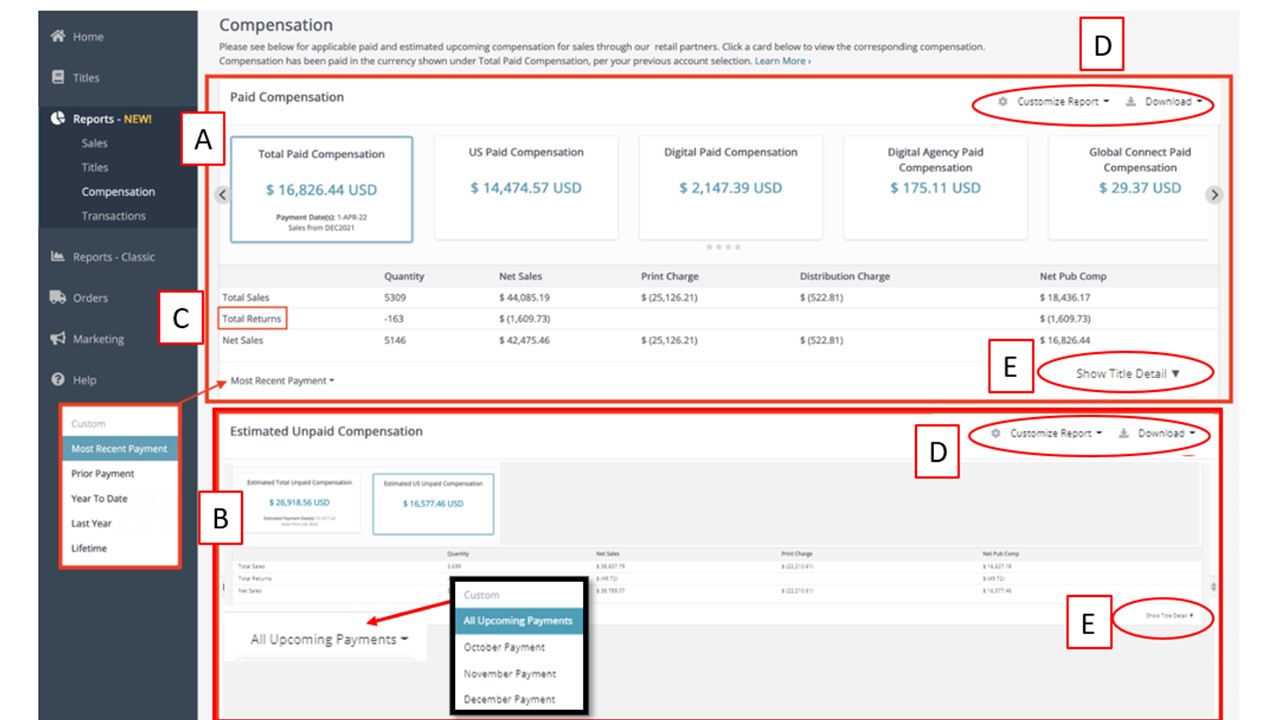The image size is (1280, 720).
Task: Click the Distribution Charge column header
Action: [845, 276]
